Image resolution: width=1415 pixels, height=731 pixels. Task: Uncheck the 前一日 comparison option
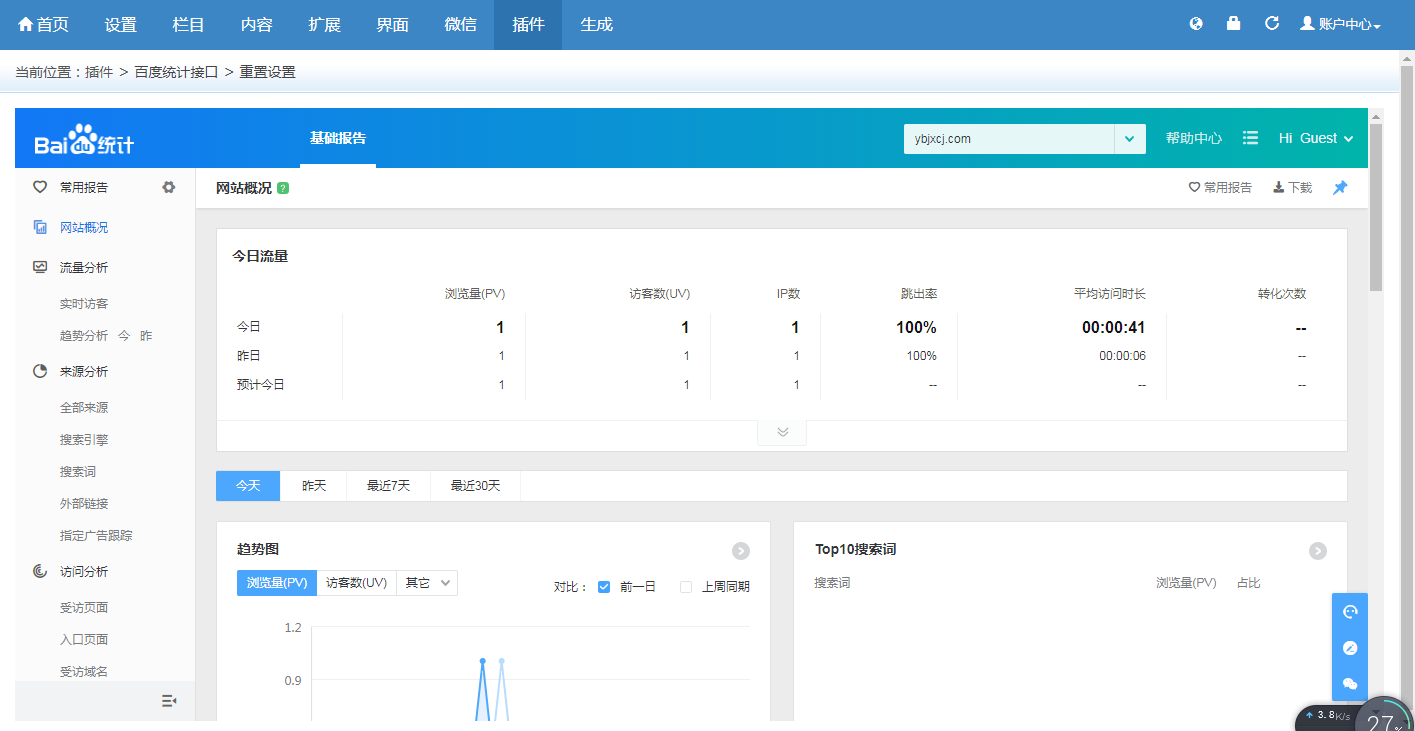point(603,586)
